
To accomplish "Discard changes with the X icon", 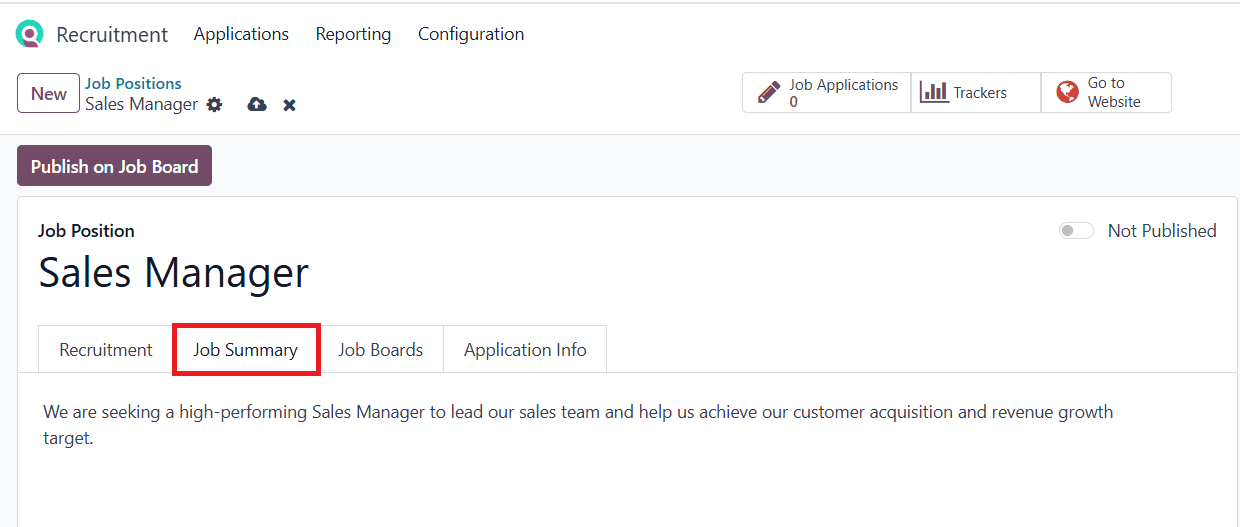I will tap(289, 105).
